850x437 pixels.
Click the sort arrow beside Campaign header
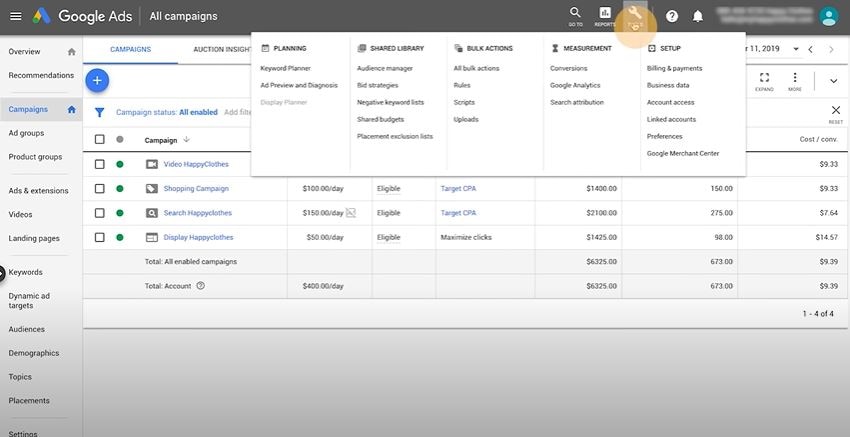pyautogui.click(x=186, y=139)
